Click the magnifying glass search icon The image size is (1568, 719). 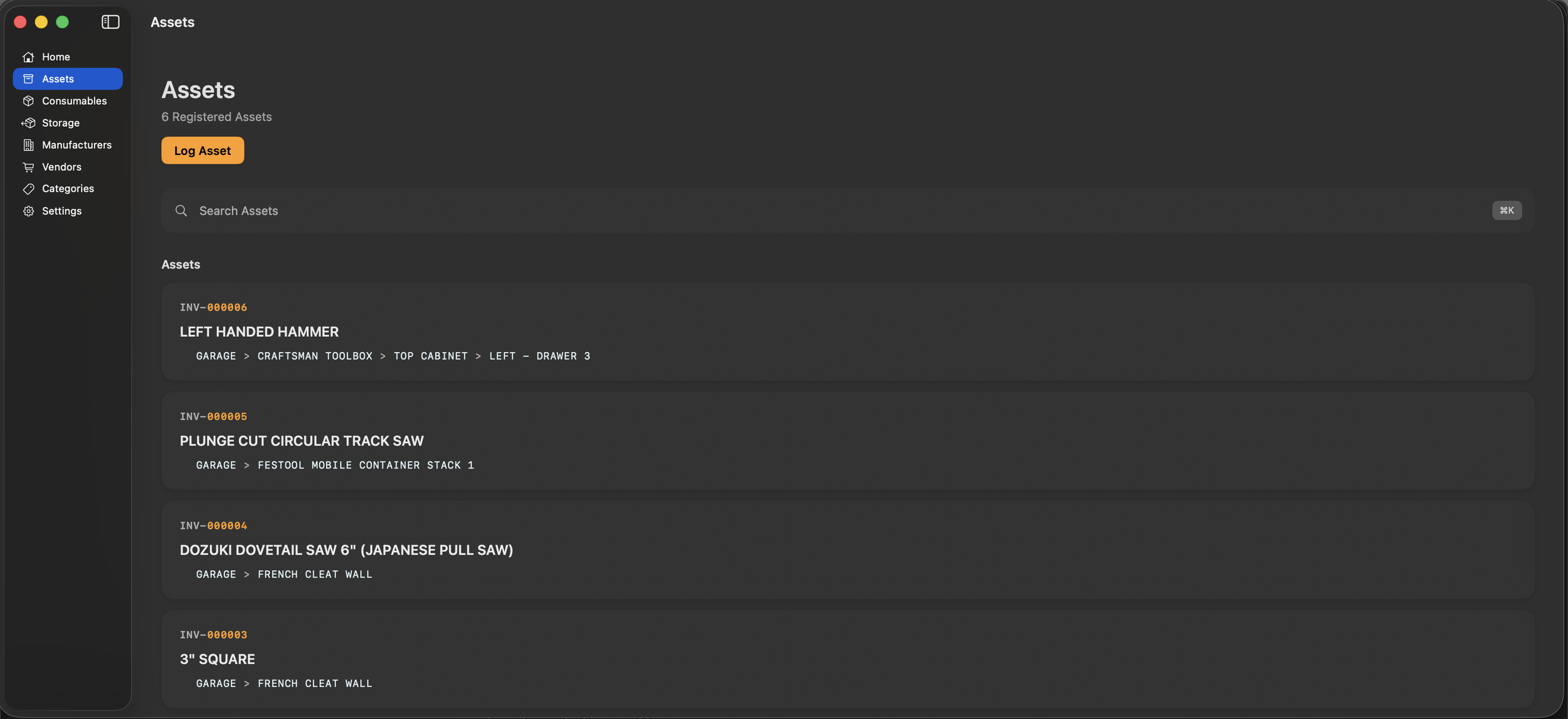(x=181, y=211)
